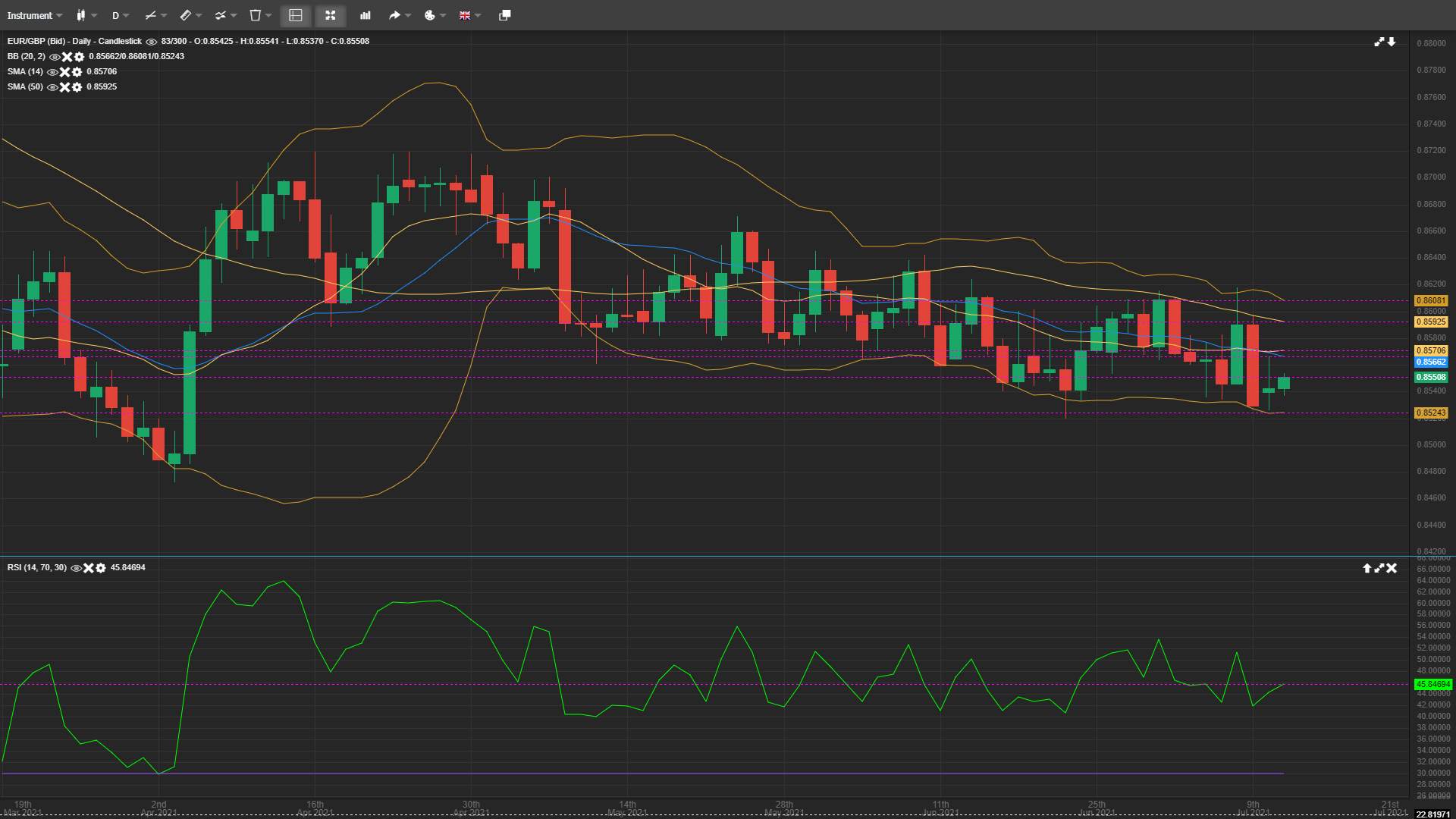The width and height of the screenshot is (1456, 819).
Task: Click the blue 0.85662 price tag
Action: (1431, 362)
